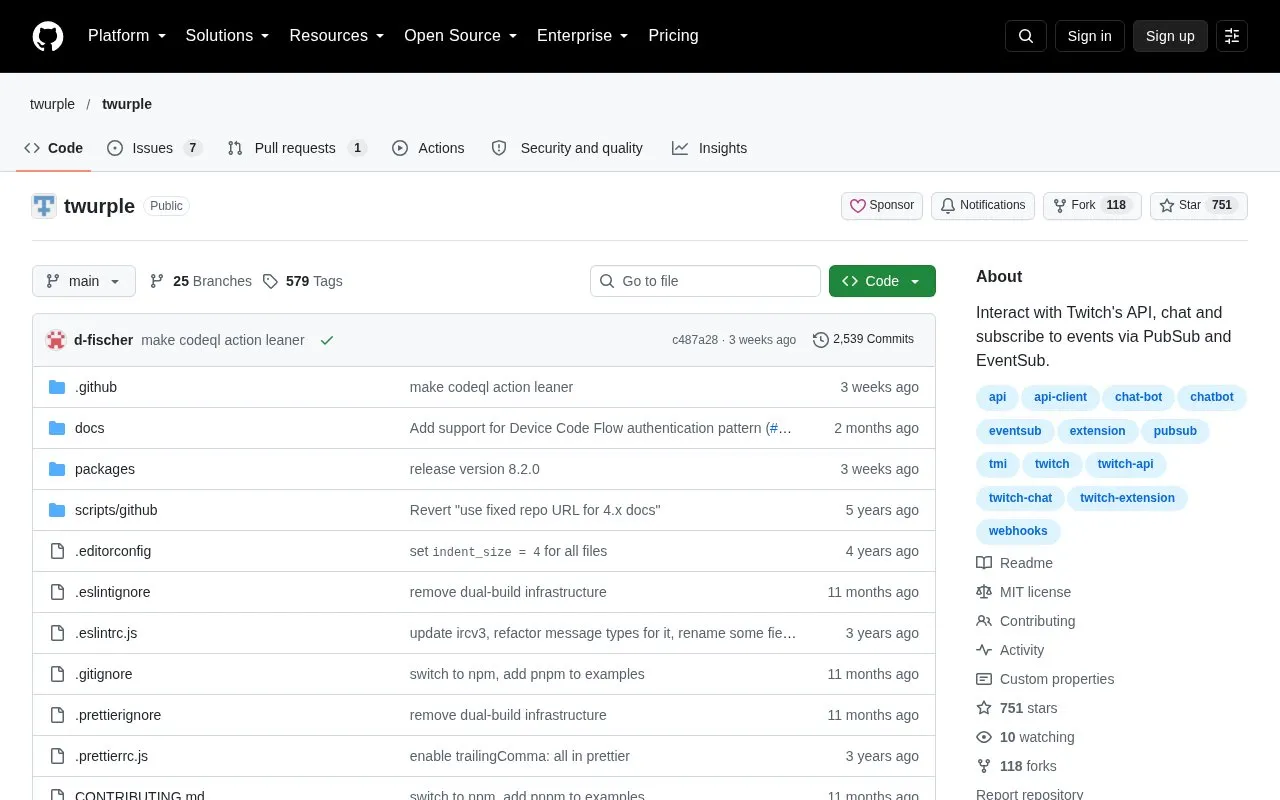This screenshot has height=800, width=1280.
Task: Select the twitch-api topic tag
Action: click(x=1125, y=464)
